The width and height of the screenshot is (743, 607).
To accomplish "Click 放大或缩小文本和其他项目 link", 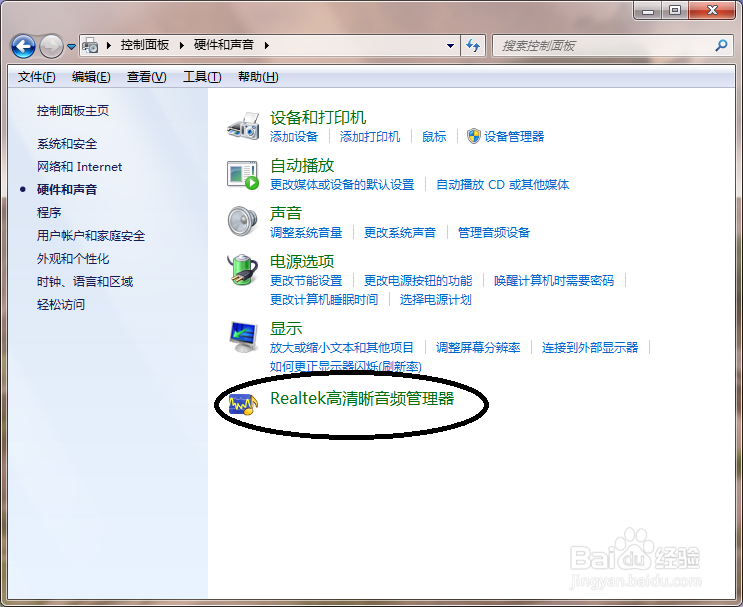I will (x=342, y=348).
